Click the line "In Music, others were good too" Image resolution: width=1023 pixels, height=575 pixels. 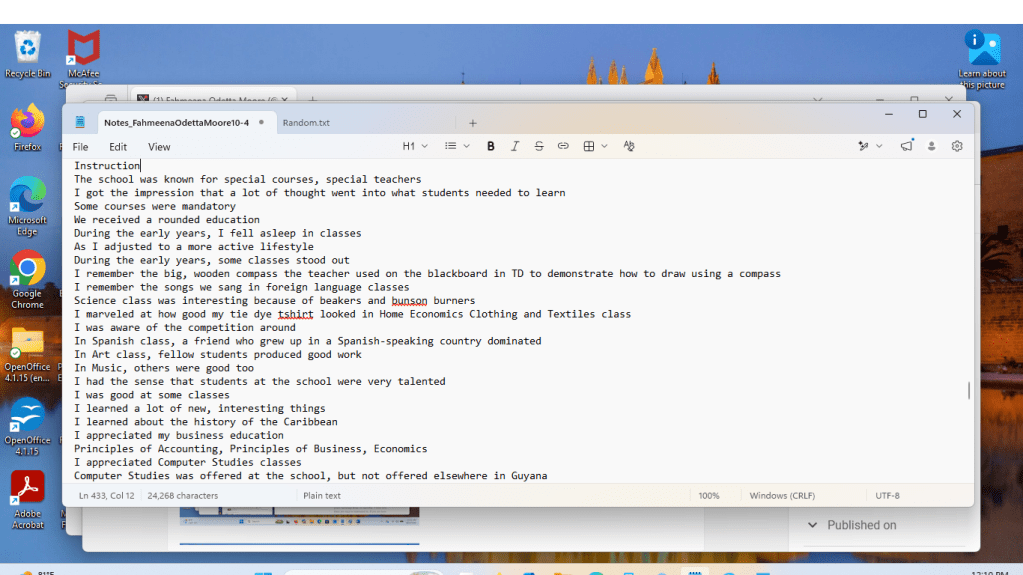(164, 368)
